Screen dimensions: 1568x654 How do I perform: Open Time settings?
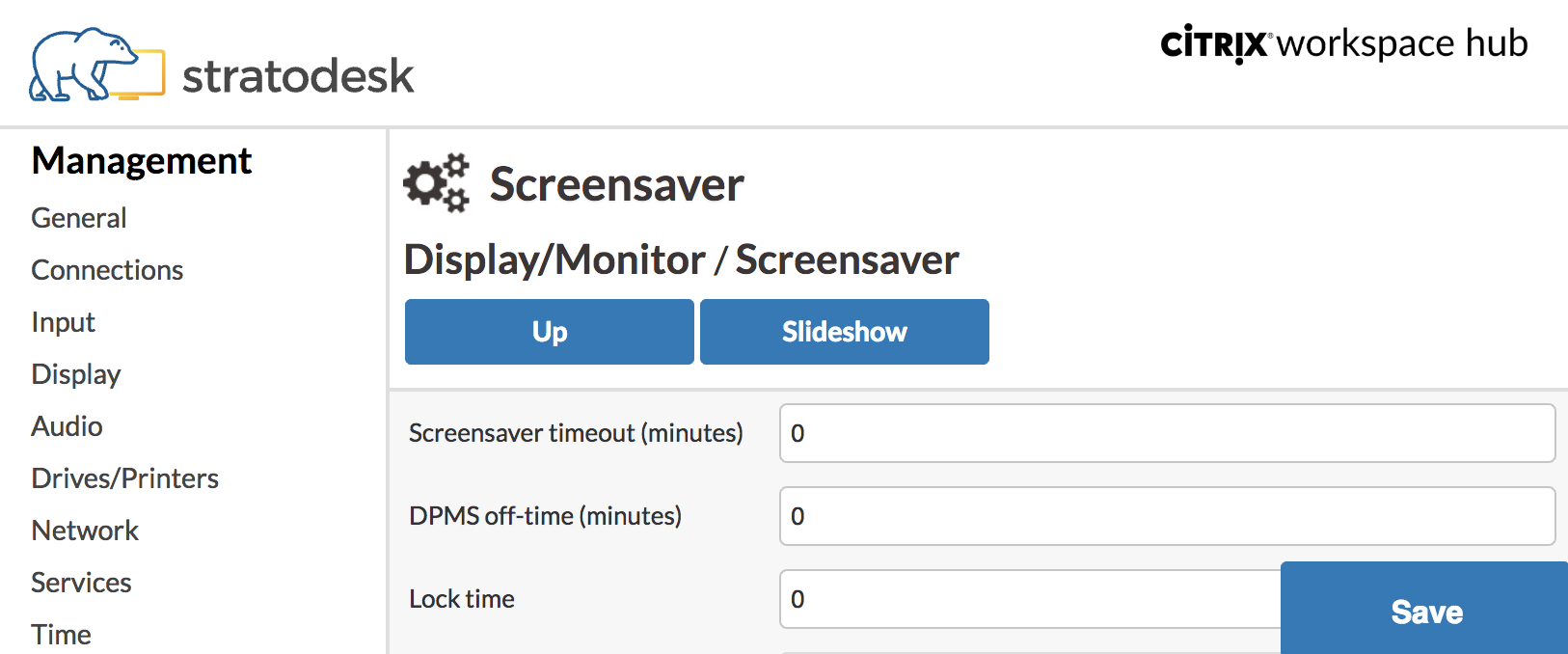(61, 634)
